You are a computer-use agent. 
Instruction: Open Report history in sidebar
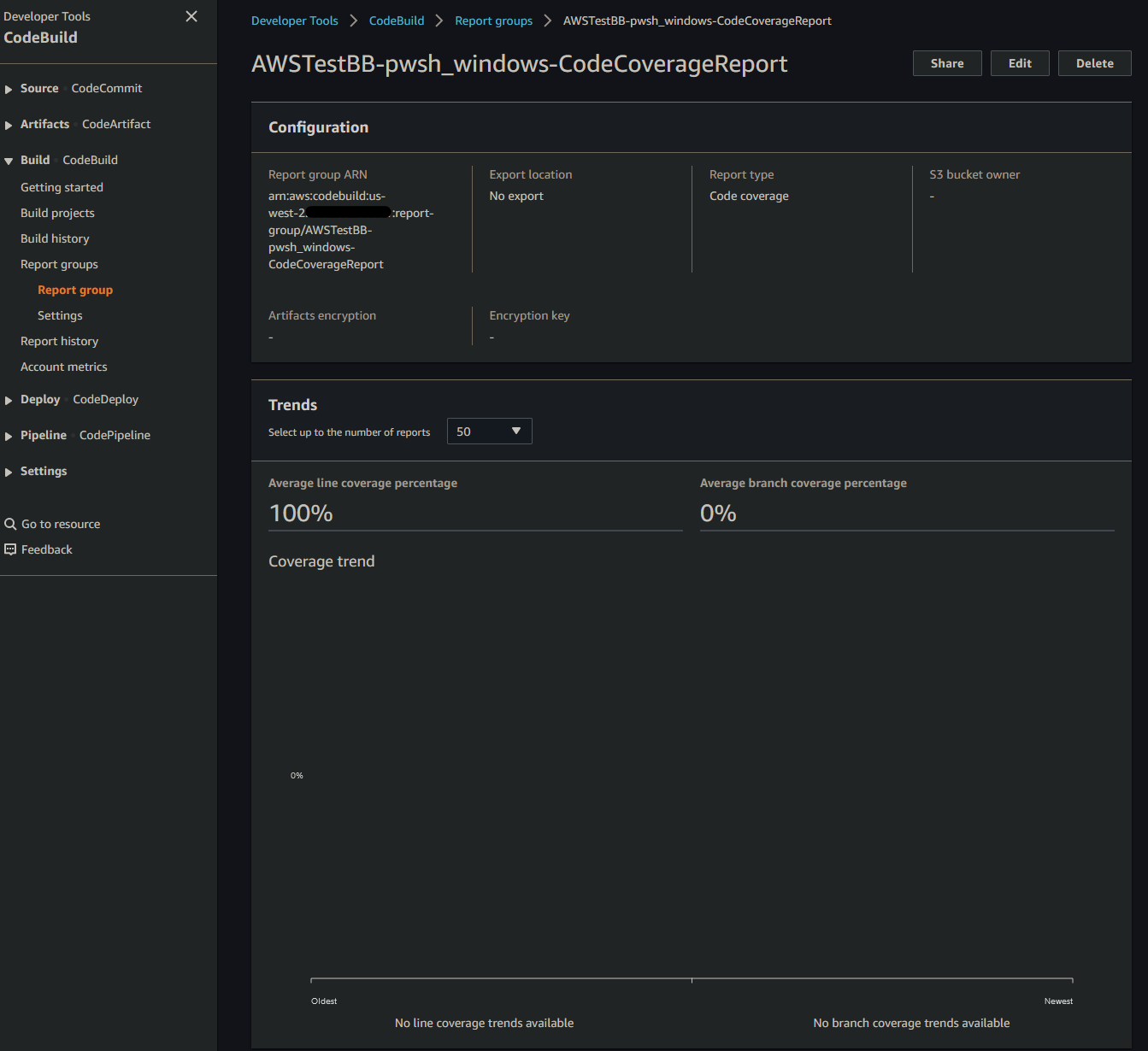59,341
